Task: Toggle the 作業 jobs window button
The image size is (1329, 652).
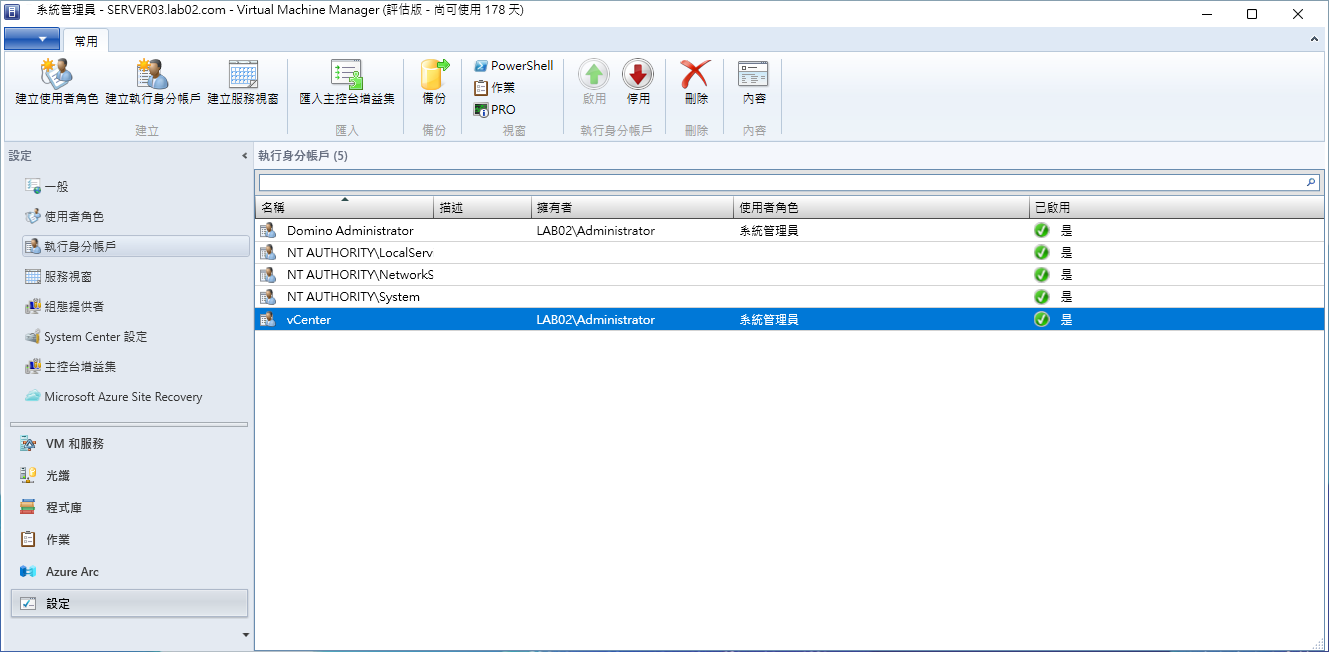Action: click(x=495, y=88)
